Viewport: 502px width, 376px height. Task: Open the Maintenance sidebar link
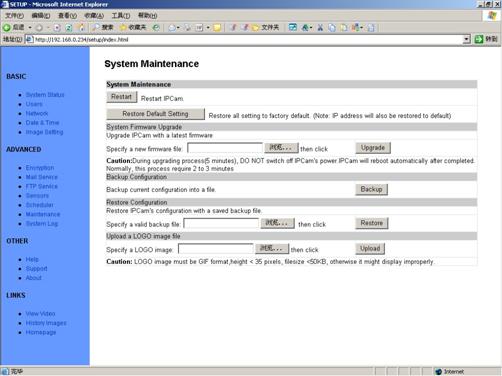coord(43,214)
